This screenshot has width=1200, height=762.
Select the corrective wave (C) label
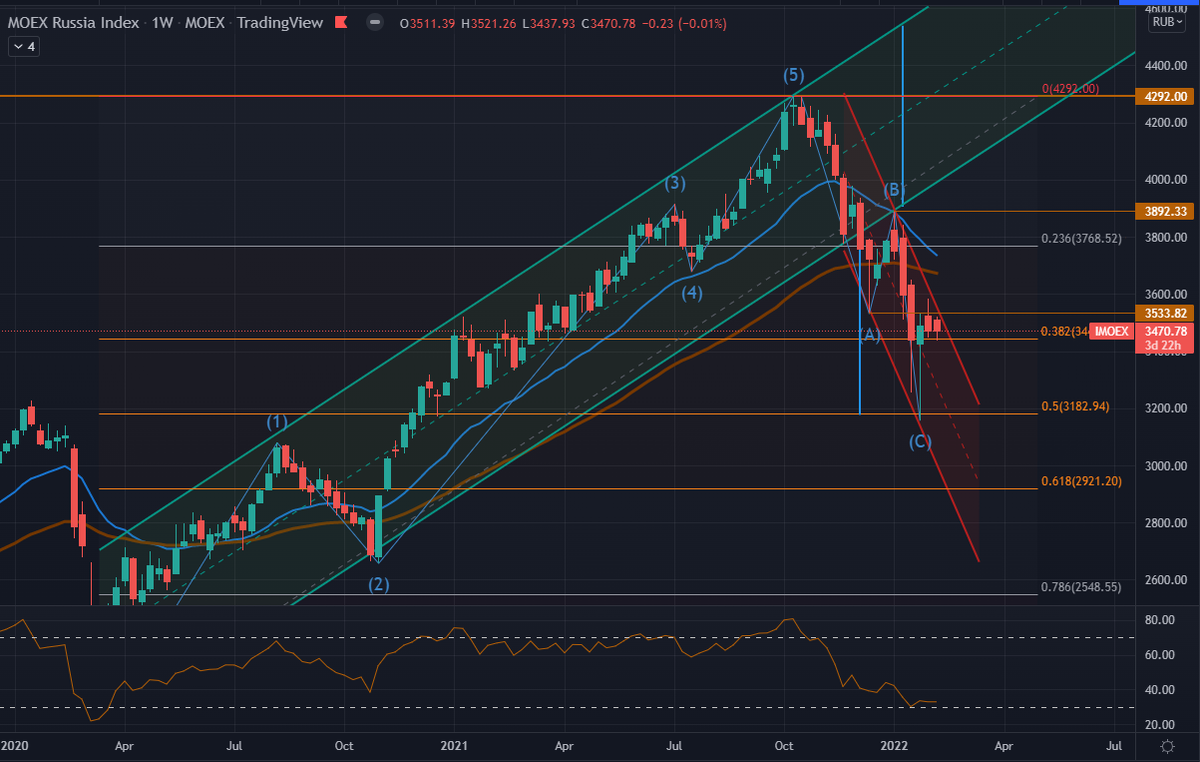click(921, 441)
